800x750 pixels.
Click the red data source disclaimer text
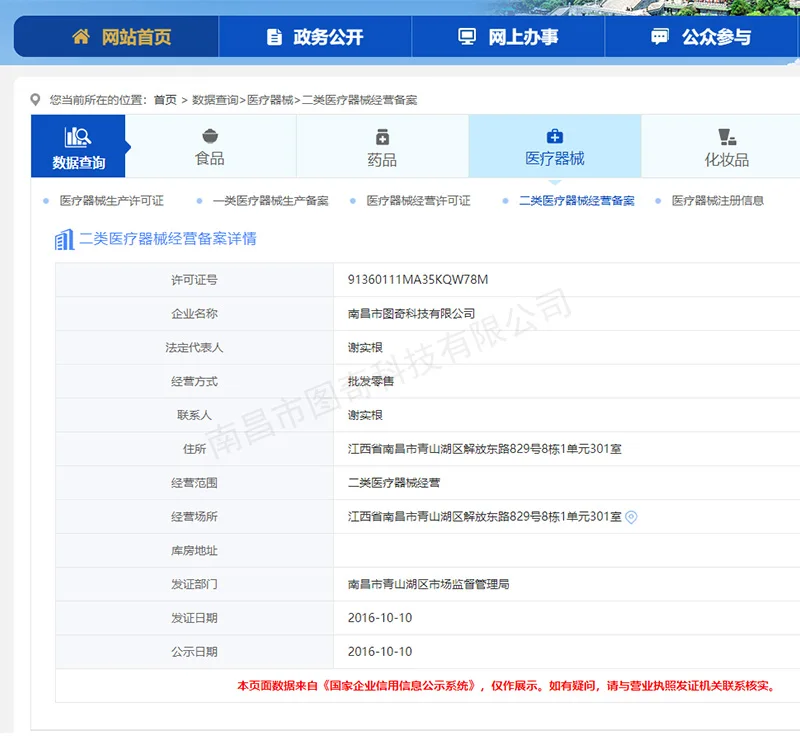click(506, 686)
